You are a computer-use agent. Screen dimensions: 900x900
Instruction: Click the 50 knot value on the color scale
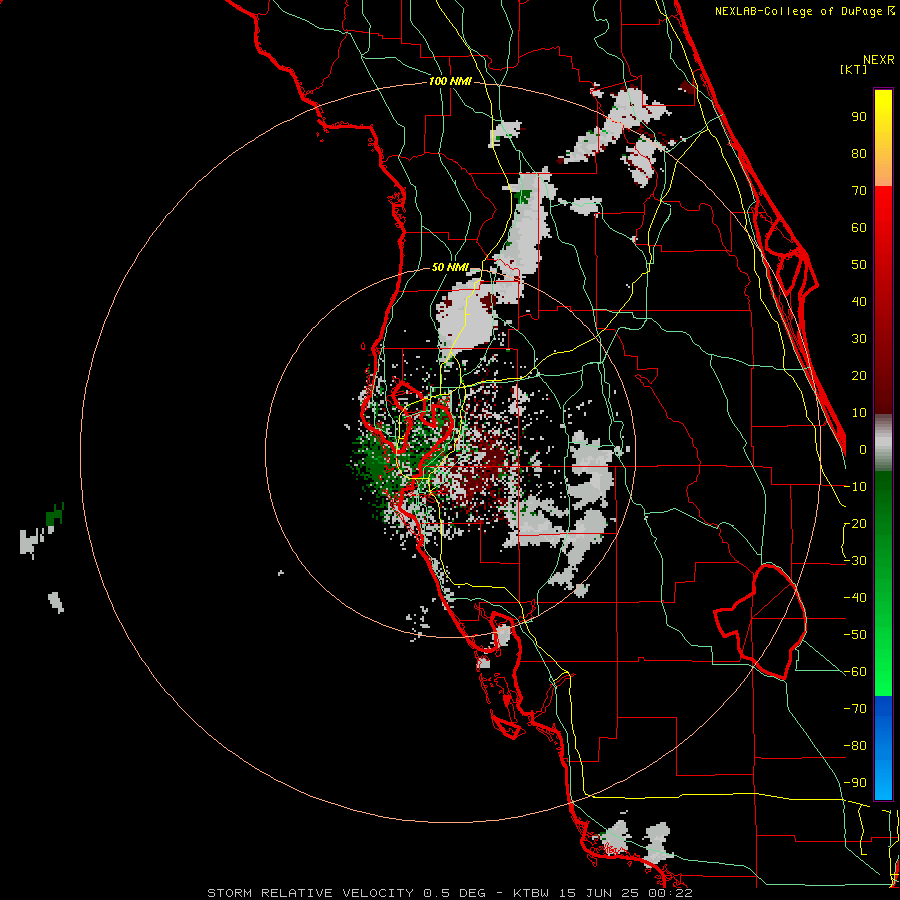859,265
